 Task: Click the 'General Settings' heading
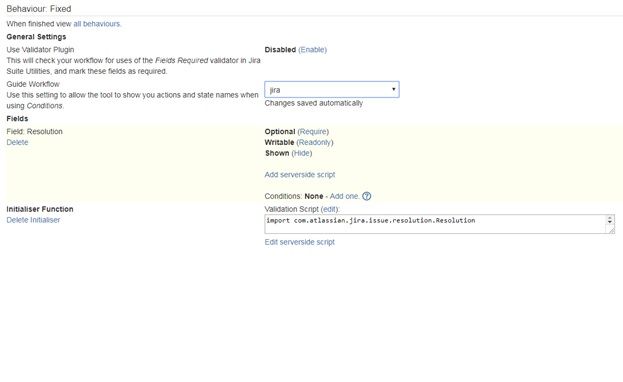point(36,37)
